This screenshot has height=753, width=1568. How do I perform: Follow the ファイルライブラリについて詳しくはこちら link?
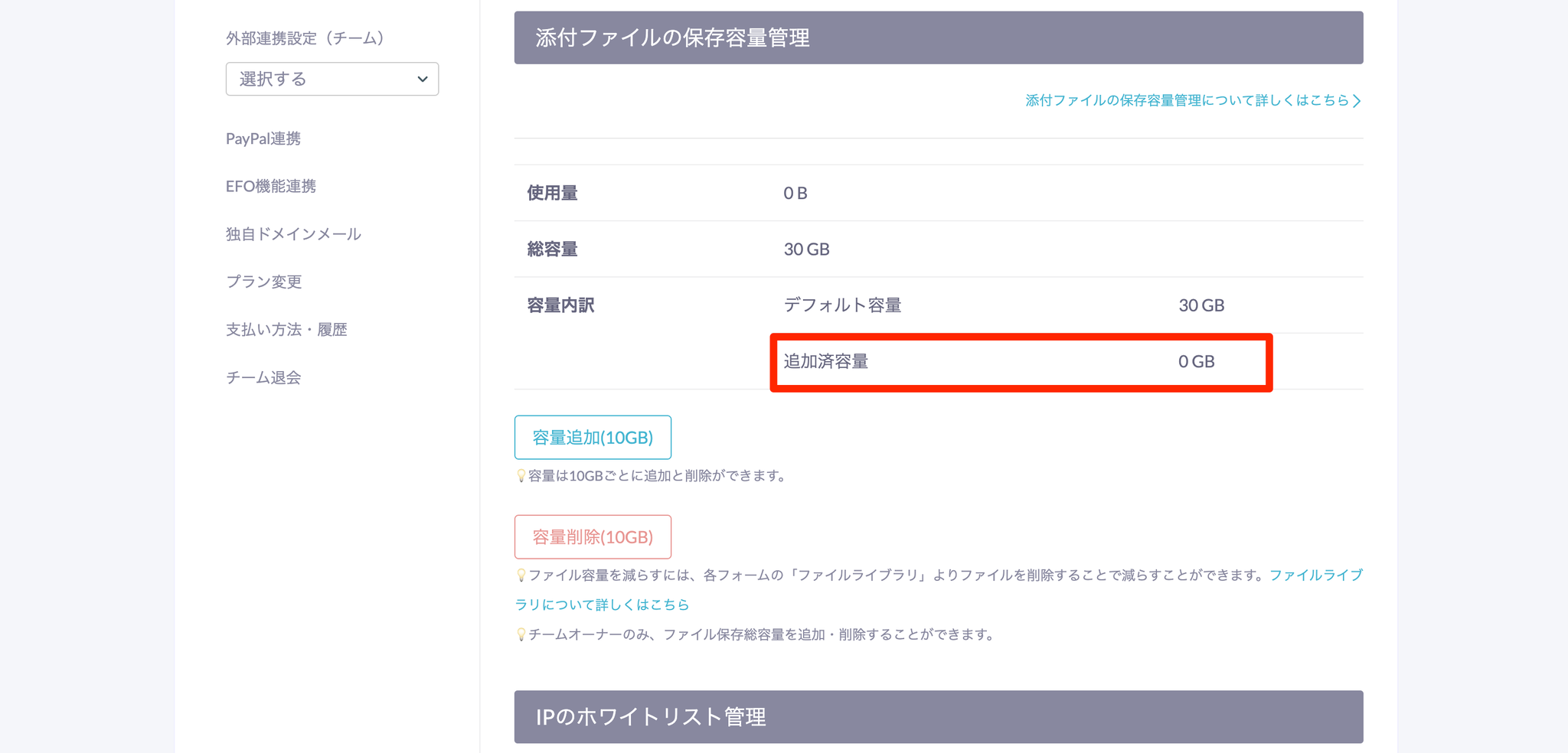click(602, 605)
